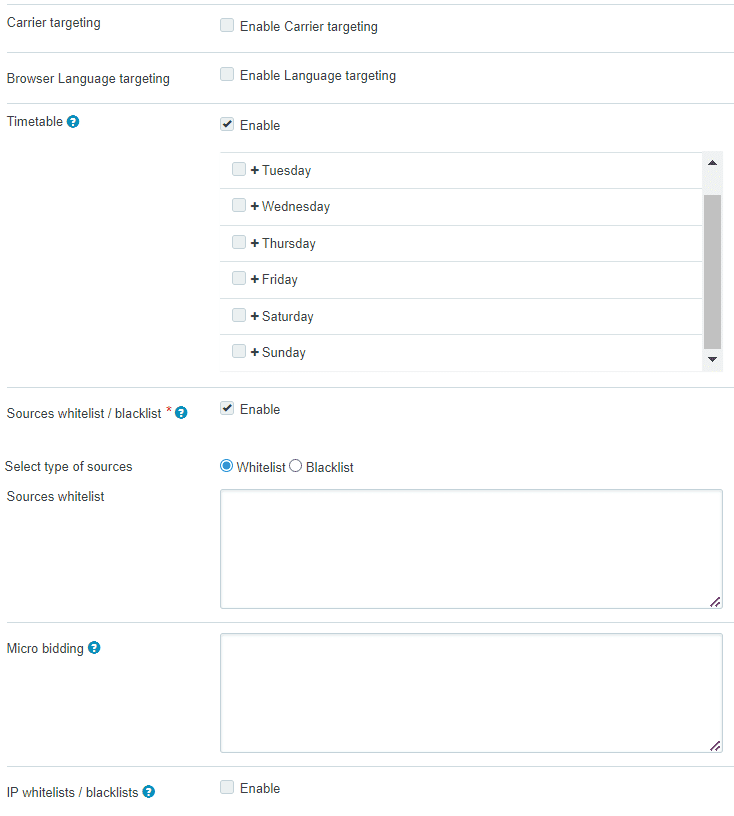
Task: Click resize grip of Micro bidding box
Action: tap(715, 746)
